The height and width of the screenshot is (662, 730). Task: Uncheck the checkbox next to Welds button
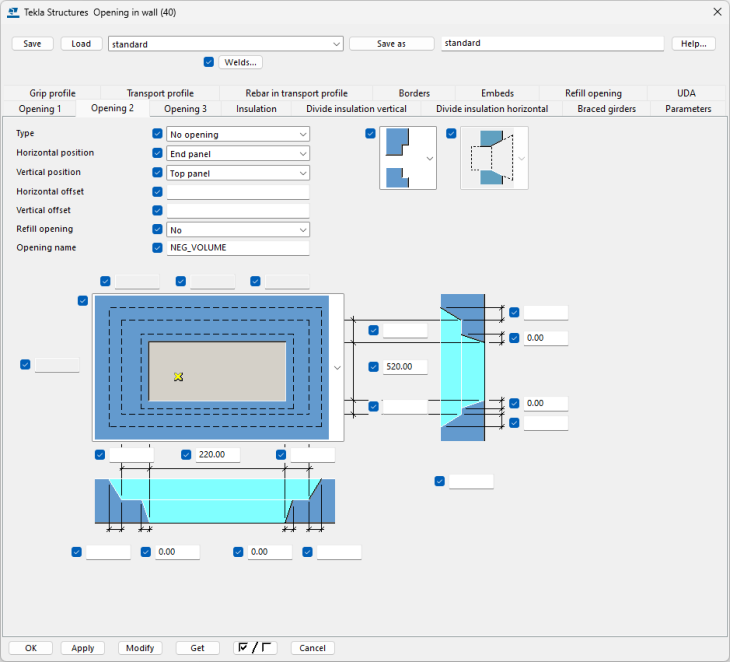(x=208, y=62)
